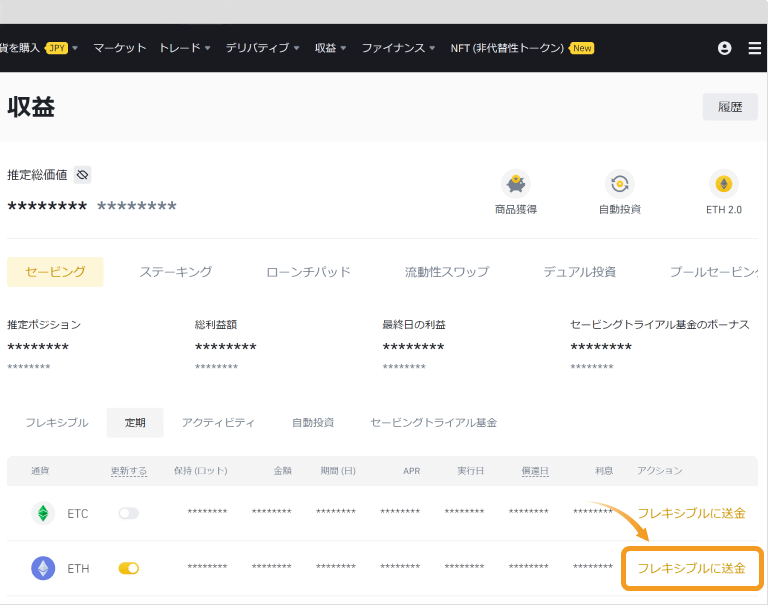
Task: Expand the デリバティブ dropdown menu
Action: pos(262,48)
